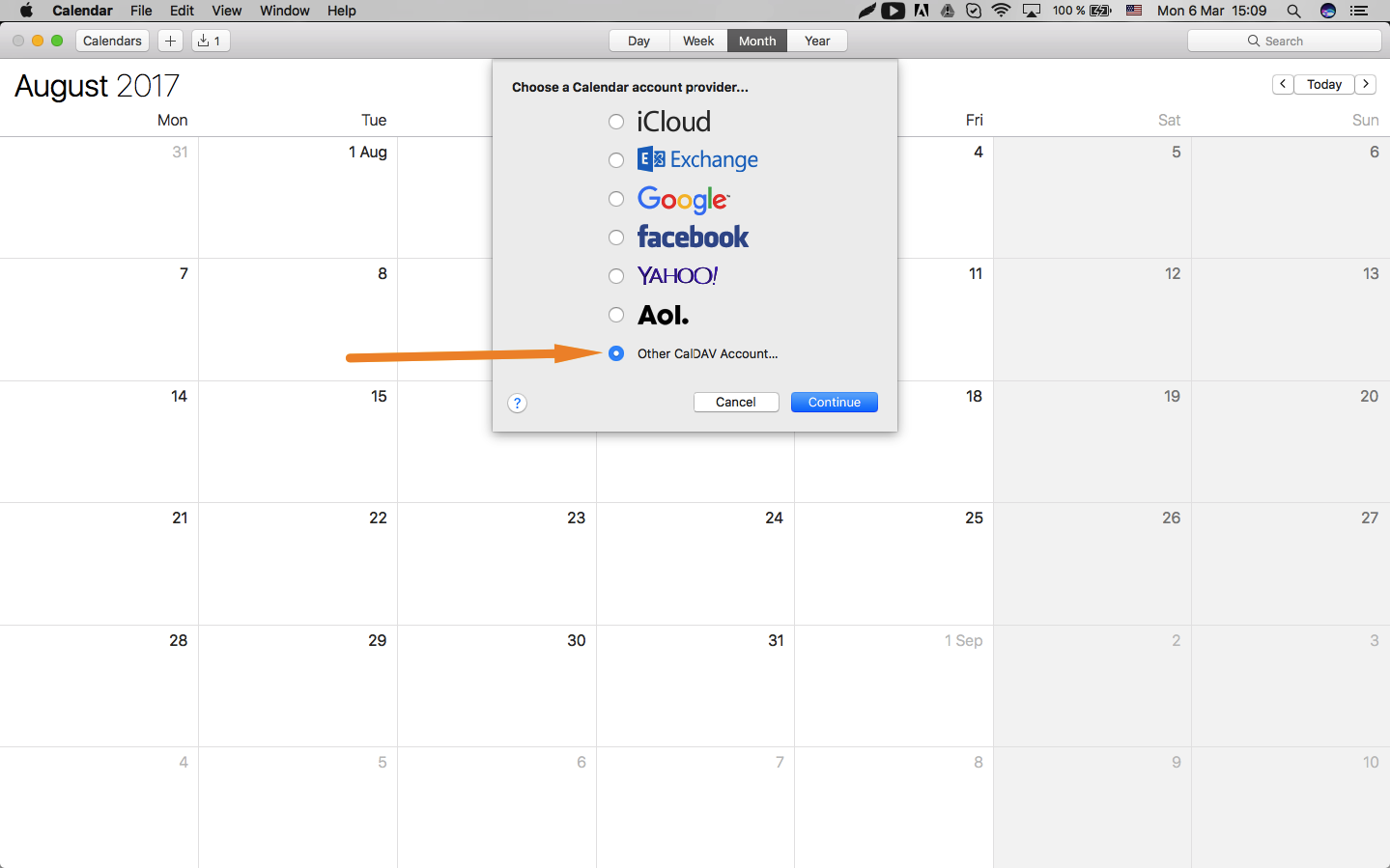Select day '13' in the calendar
Image resolution: width=1390 pixels, height=868 pixels.
point(1291,320)
